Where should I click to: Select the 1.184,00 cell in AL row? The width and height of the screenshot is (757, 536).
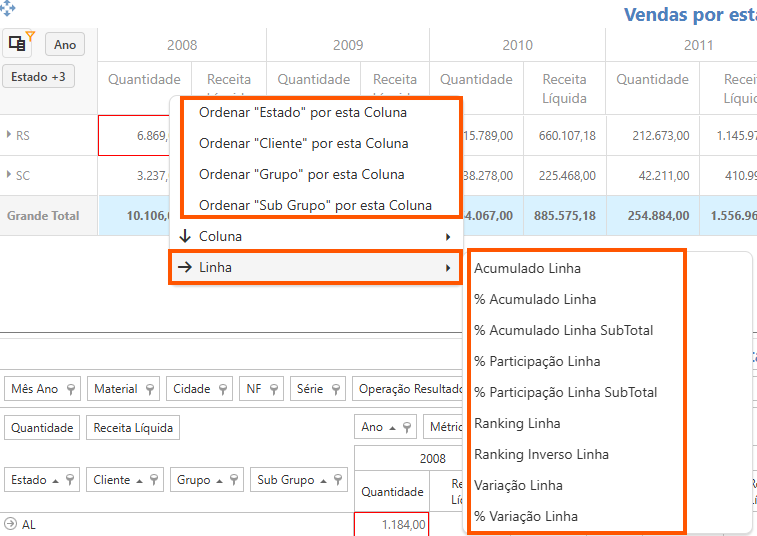[x=392, y=524]
